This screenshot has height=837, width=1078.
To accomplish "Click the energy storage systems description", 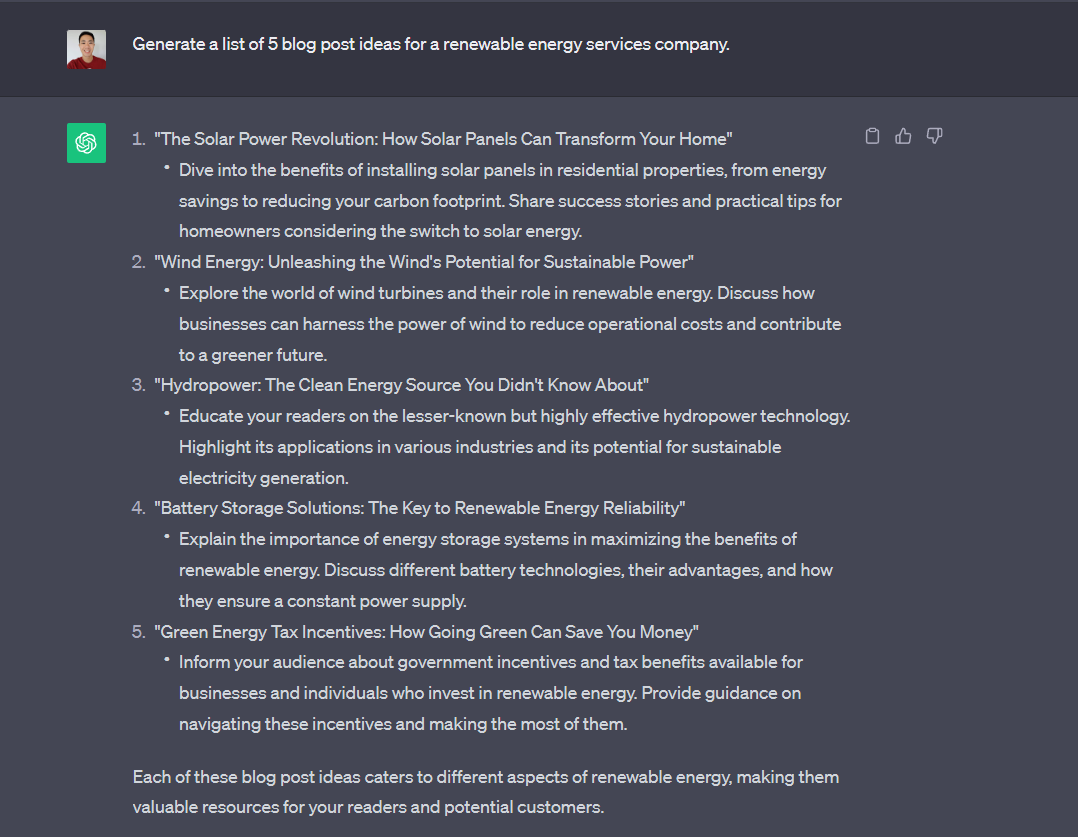I will [506, 570].
